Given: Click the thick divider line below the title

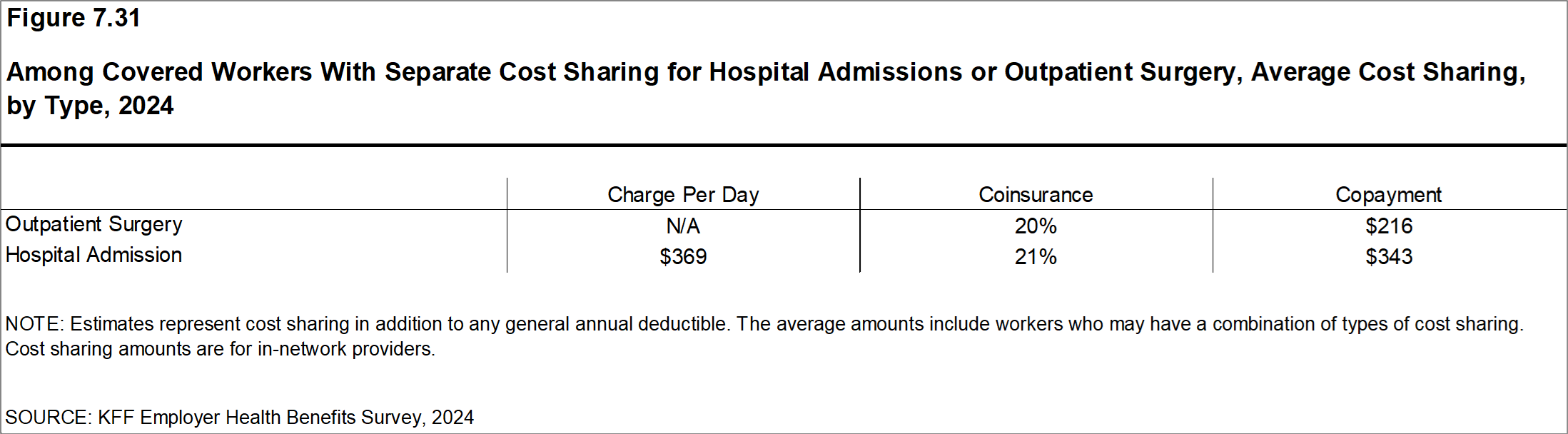Looking at the screenshot, I should (784, 146).
